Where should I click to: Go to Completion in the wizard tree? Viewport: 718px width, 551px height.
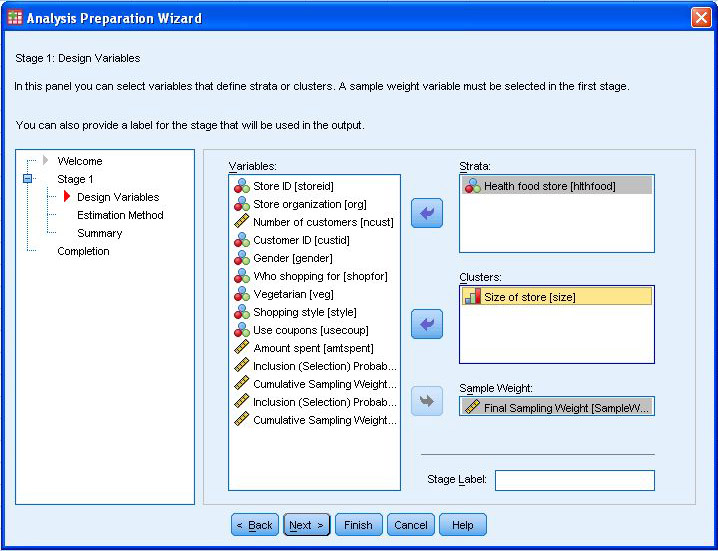83,251
